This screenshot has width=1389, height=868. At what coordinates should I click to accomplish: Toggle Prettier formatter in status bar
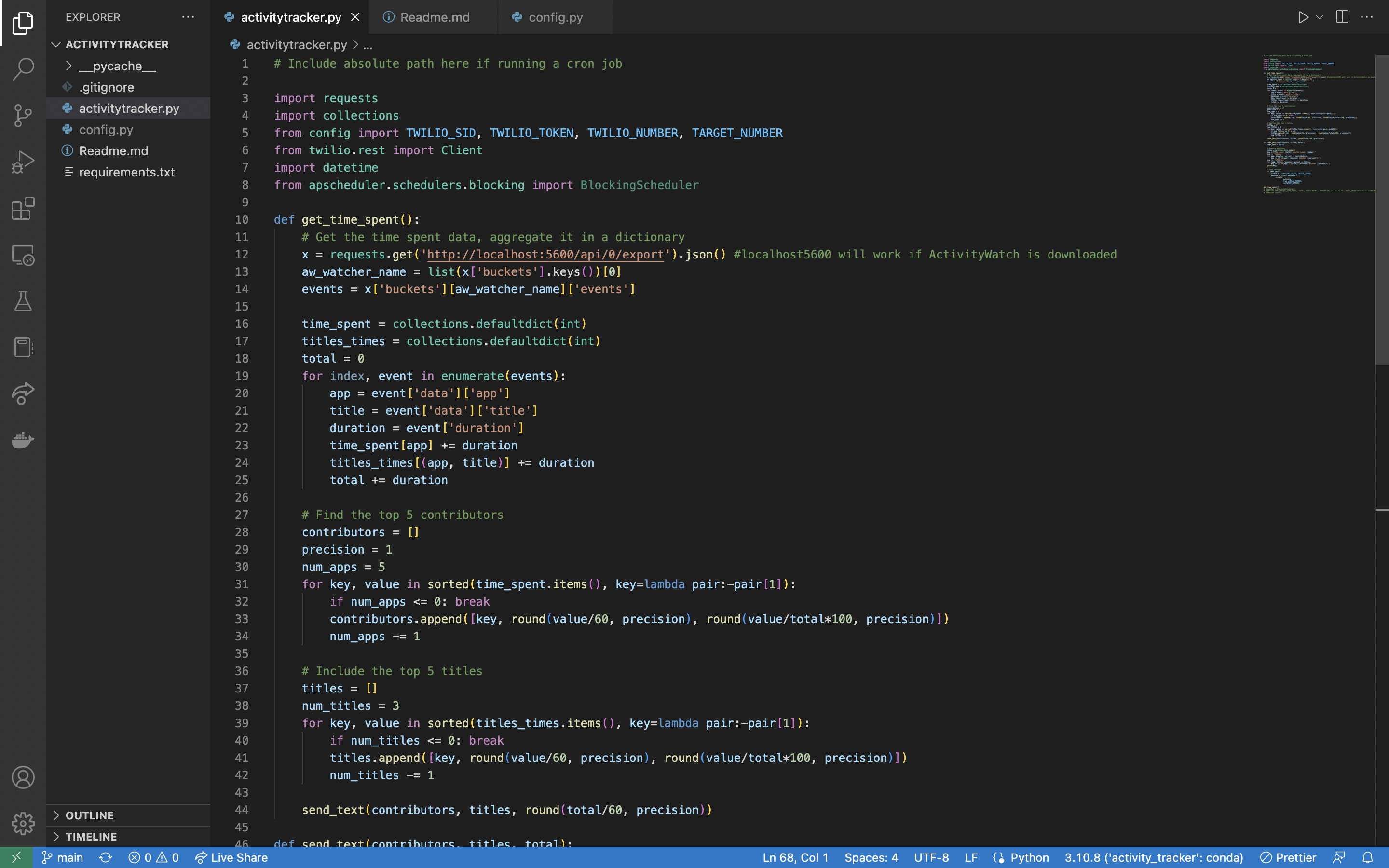pos(1288,857)
